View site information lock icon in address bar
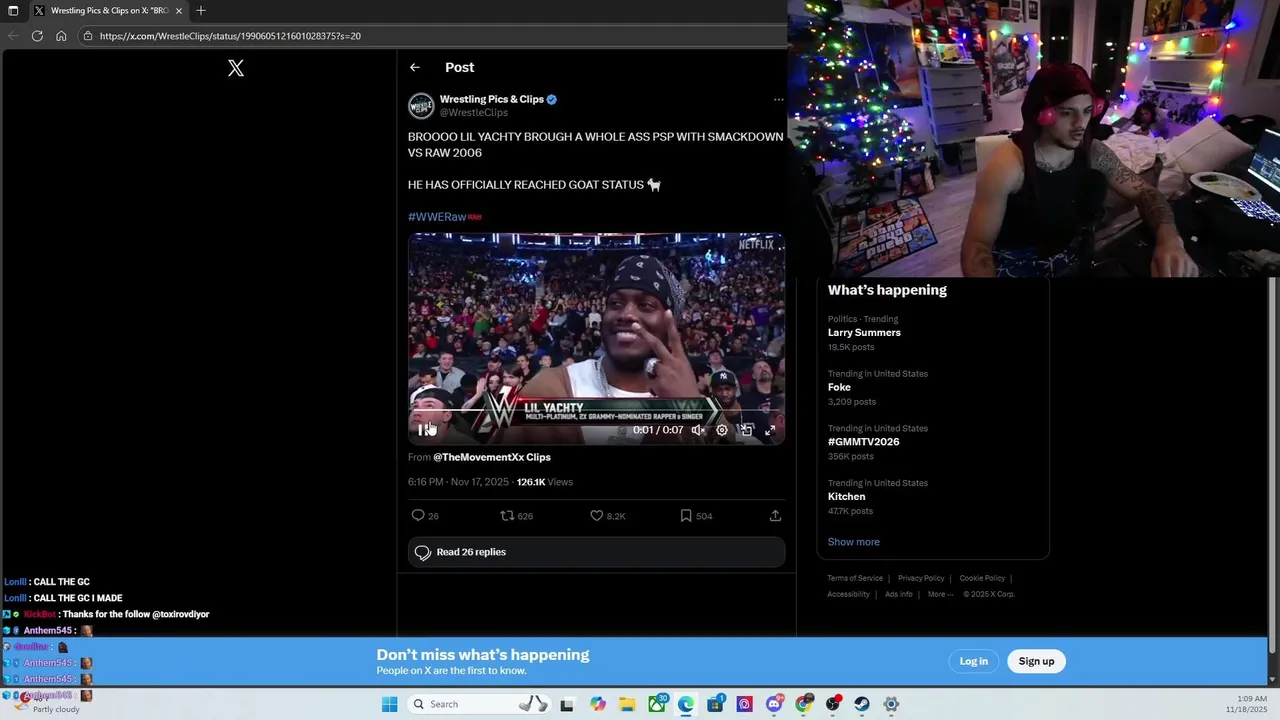Image resolution: width=1280 pixels, height=720 pixels. (88, 36)
